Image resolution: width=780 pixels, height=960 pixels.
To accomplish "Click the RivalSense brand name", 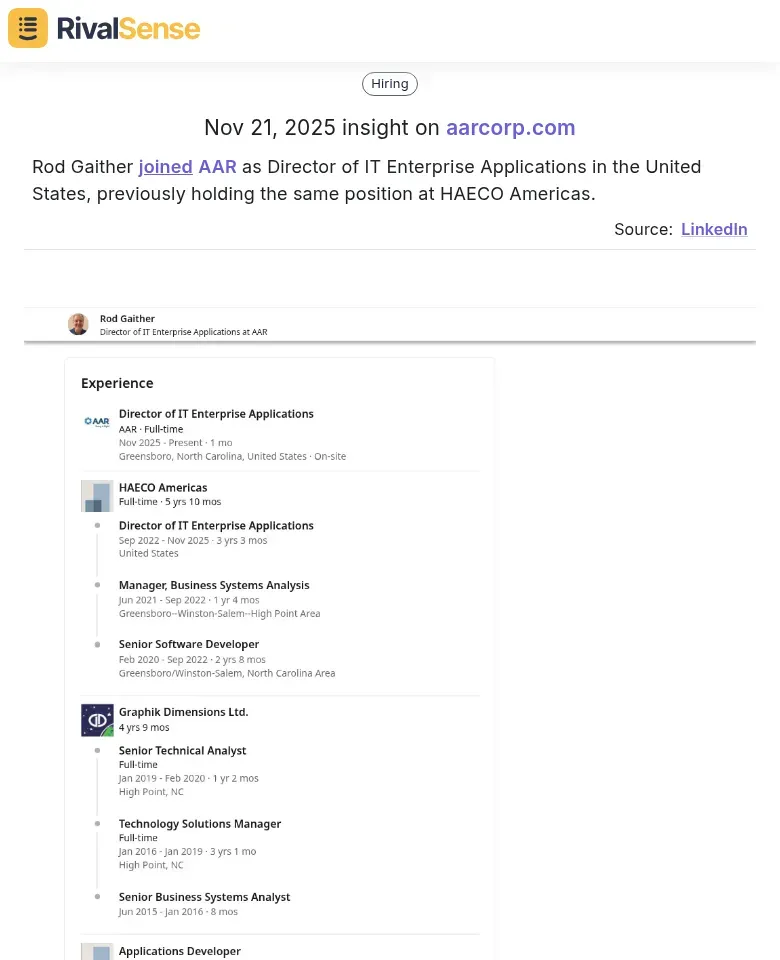I will 128,28.
